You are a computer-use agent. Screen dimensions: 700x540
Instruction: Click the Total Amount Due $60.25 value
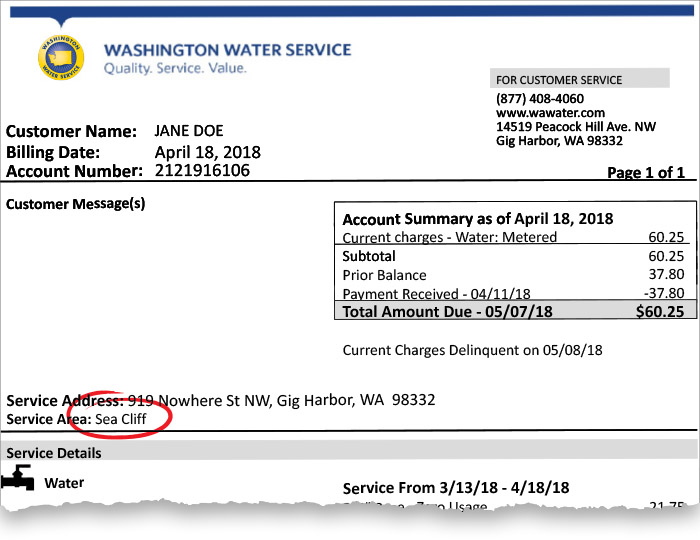coord(660,311)
